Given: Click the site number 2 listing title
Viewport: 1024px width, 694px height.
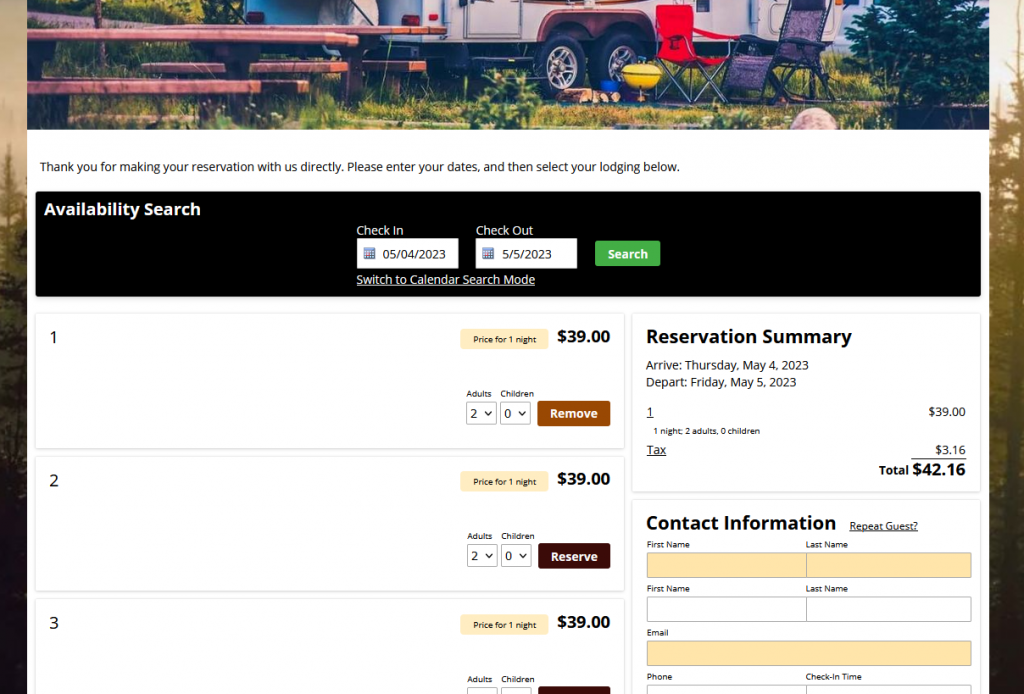Looking at the screenshot, I should point(54,481).
